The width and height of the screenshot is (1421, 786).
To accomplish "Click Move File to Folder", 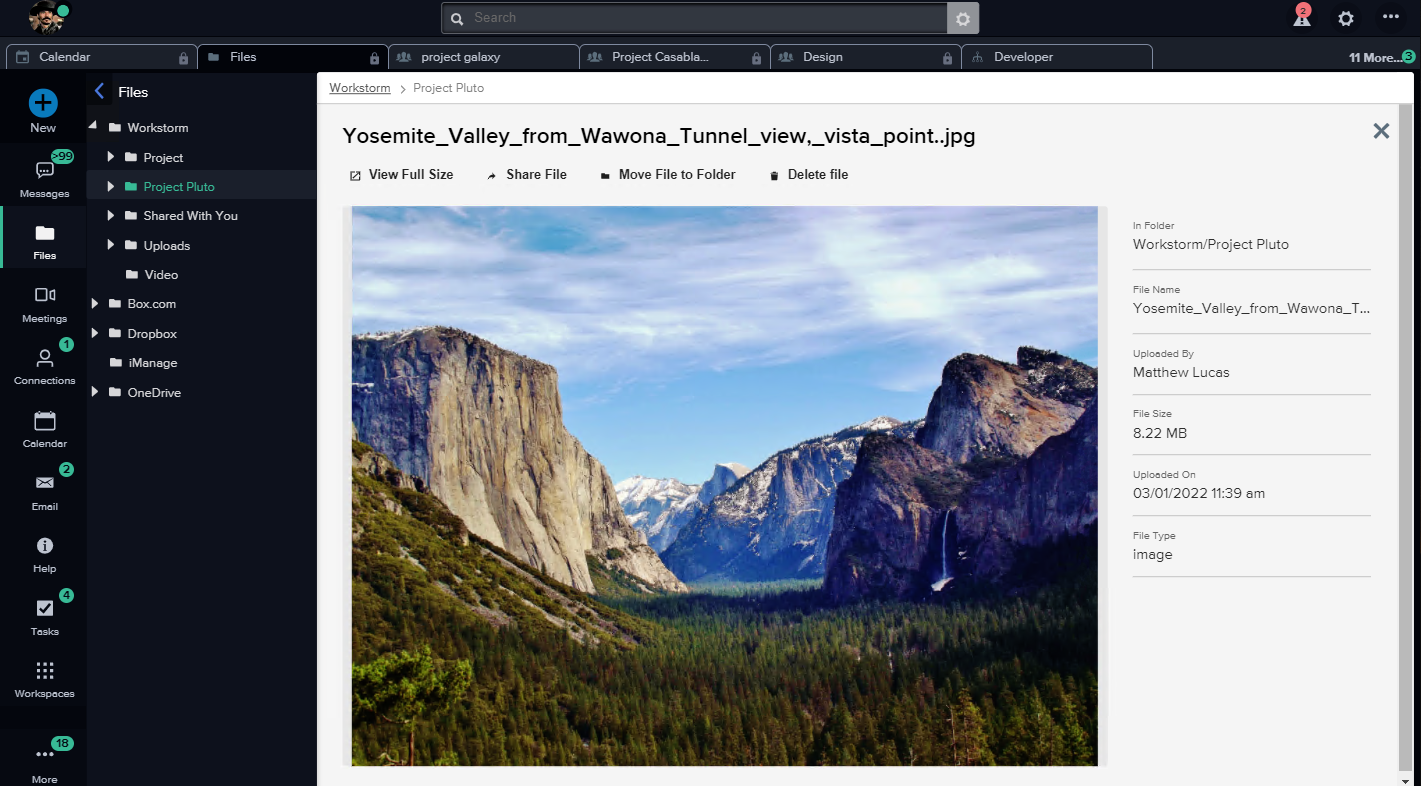I will click(x=667, y=175).
